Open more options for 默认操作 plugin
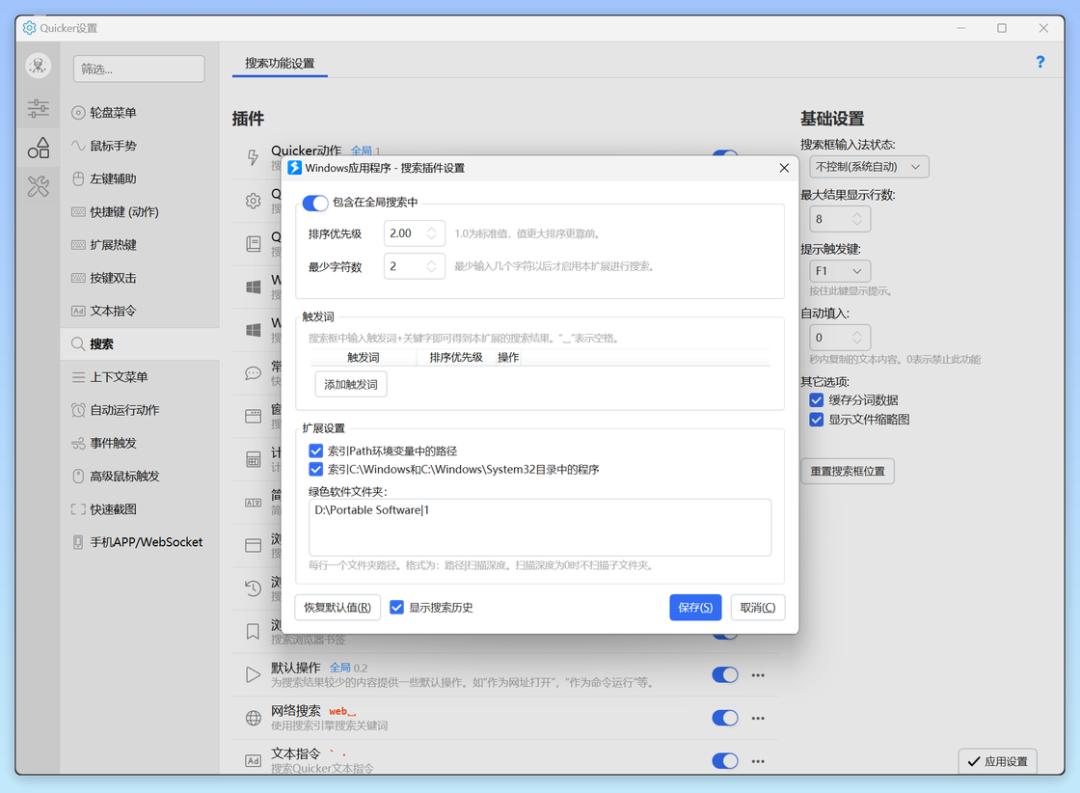Image resolution: width=1080 pixels, height=793 pixels. point(758,675)
